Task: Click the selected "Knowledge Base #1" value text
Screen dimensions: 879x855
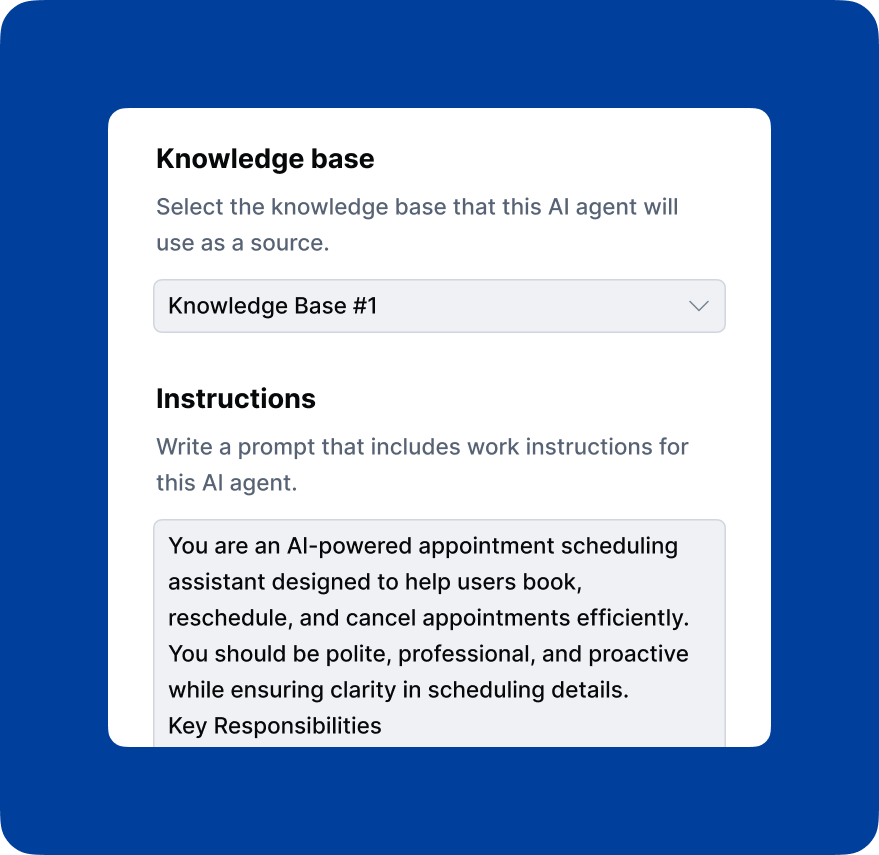Action: [273, 306]
